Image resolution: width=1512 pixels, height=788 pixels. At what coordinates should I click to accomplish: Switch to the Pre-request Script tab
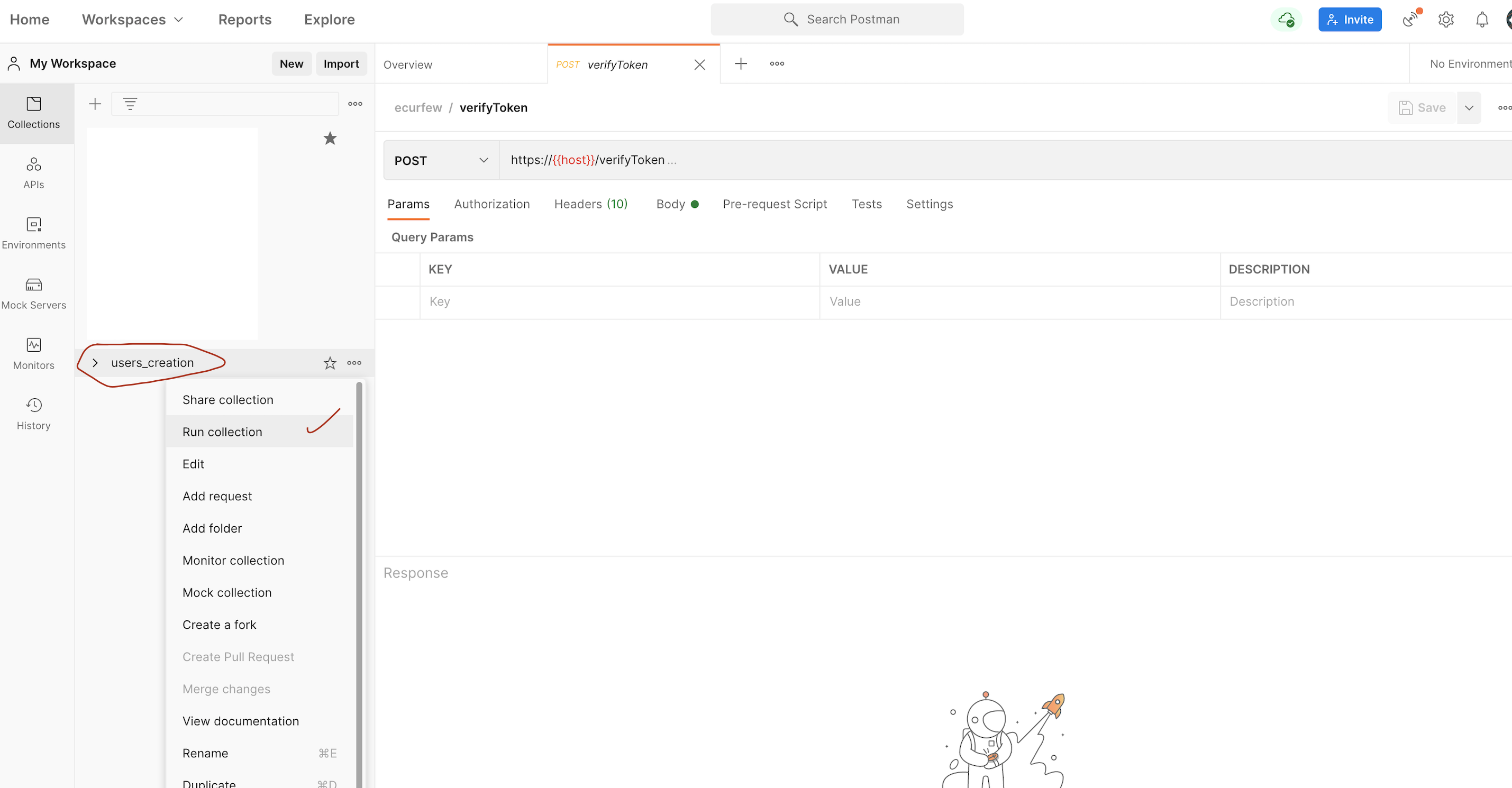775,204
